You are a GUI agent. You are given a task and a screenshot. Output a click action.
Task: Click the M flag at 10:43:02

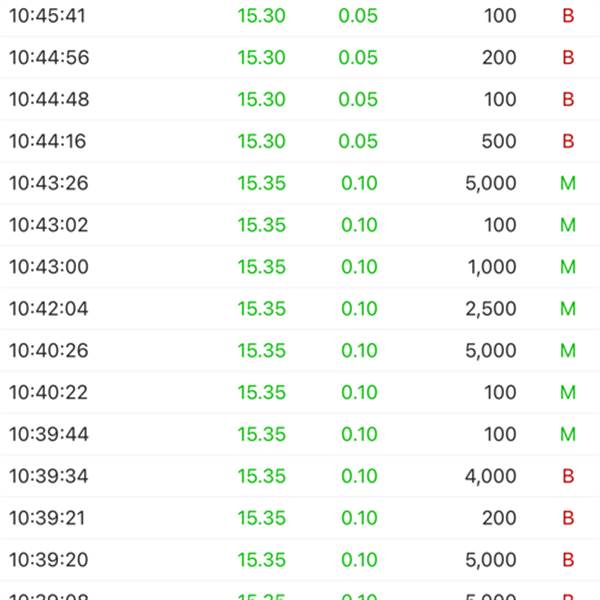point(568,225)
